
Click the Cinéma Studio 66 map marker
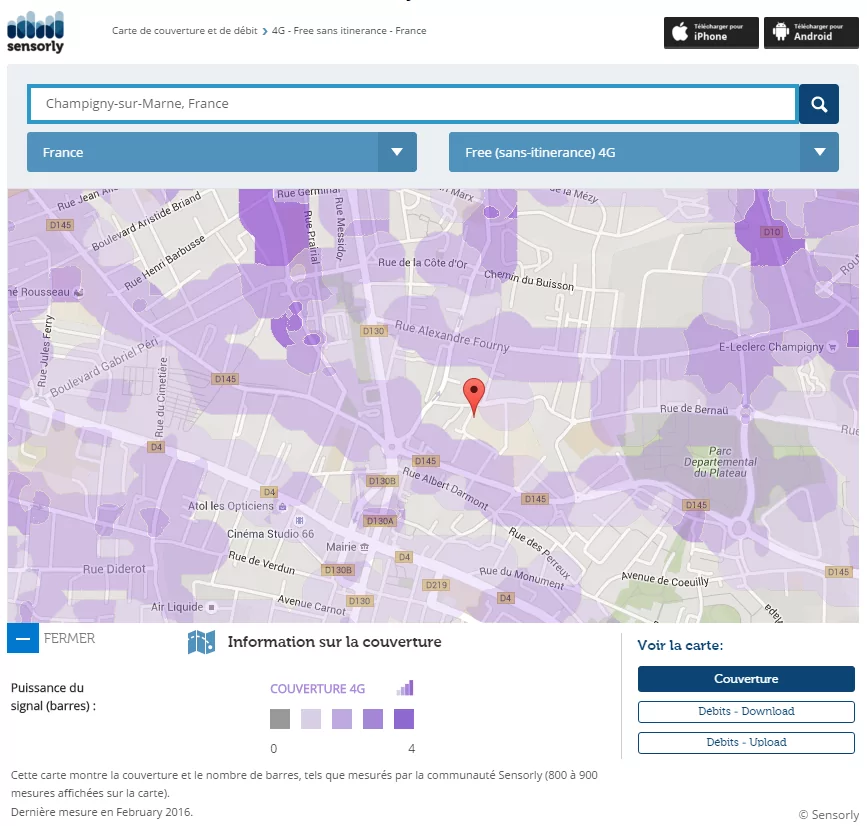tap(288, 521)
